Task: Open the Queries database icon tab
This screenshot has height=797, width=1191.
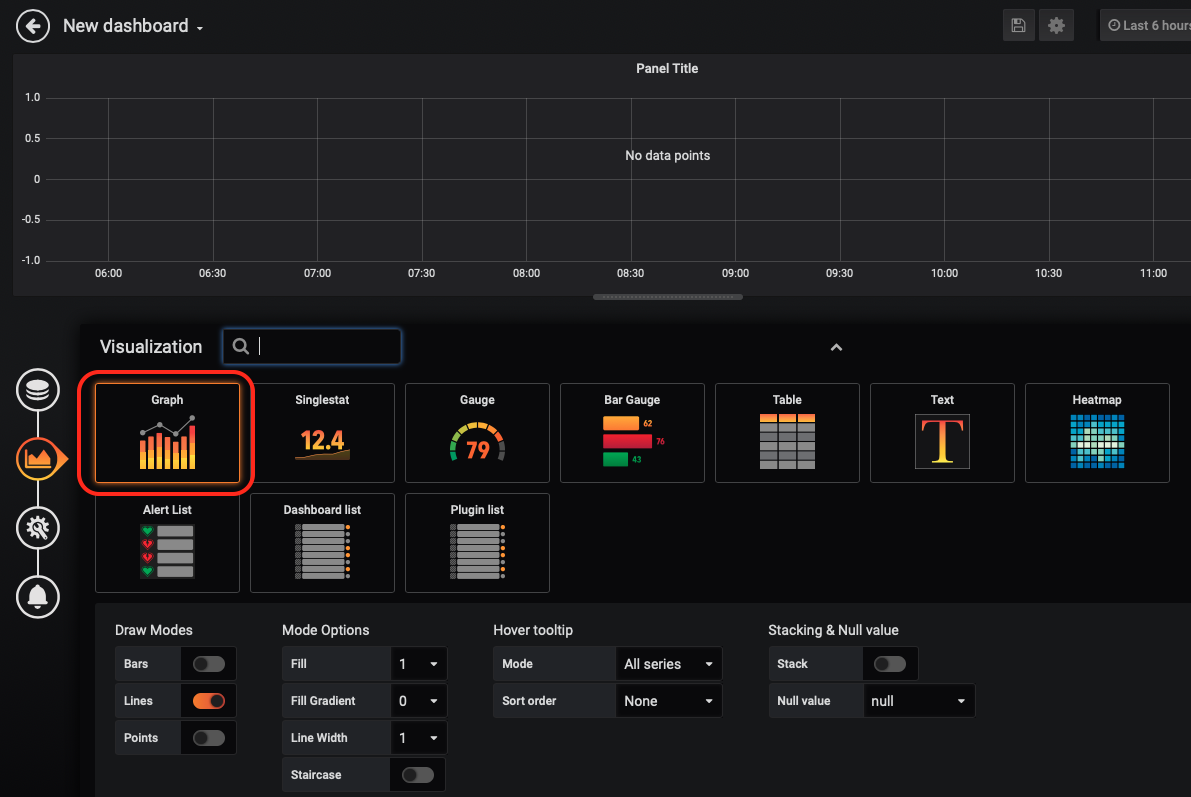Action: pyautogui.click(x=38, y=390)
